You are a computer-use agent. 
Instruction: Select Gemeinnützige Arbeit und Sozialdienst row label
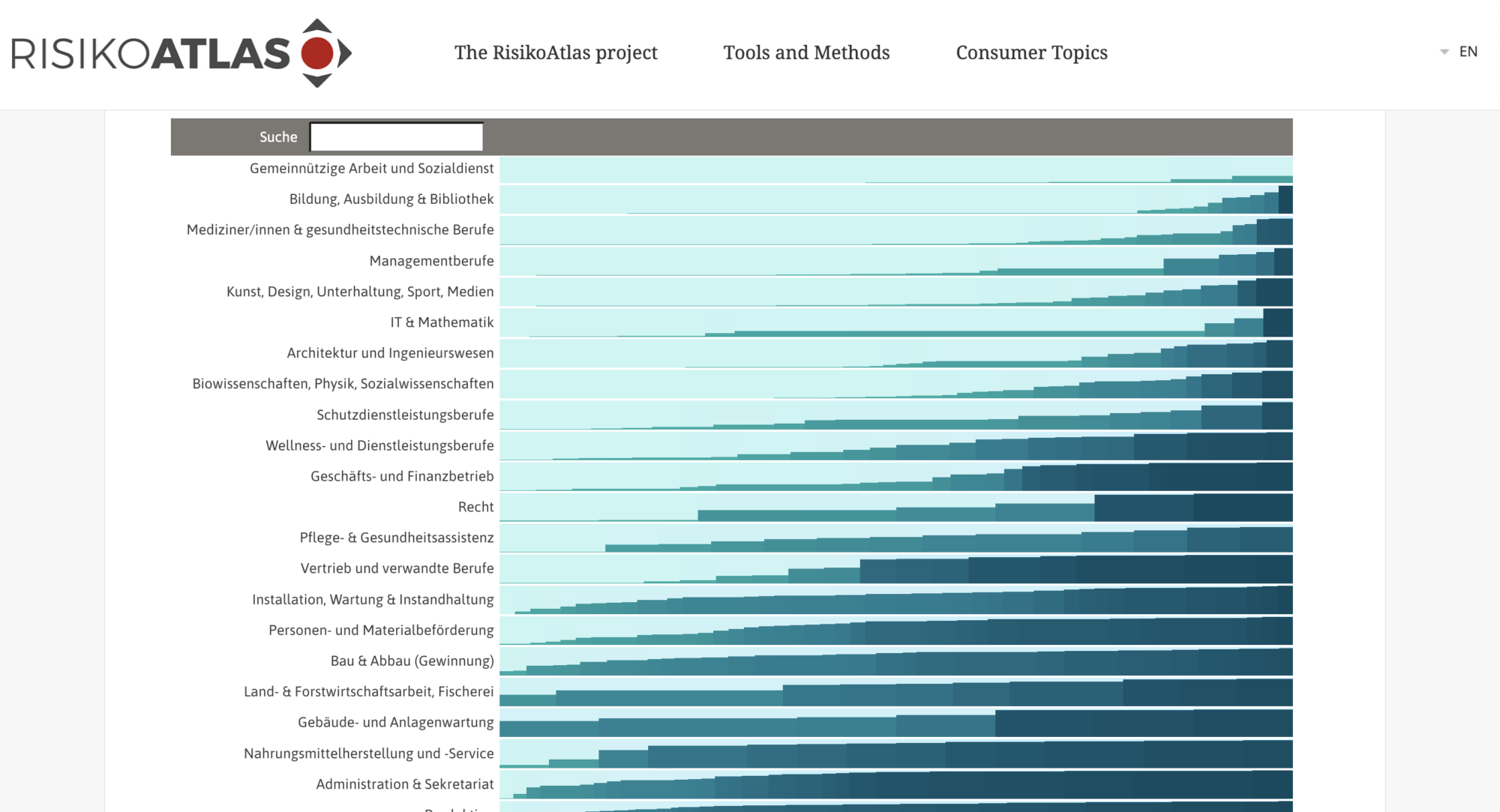pos(371,169)
